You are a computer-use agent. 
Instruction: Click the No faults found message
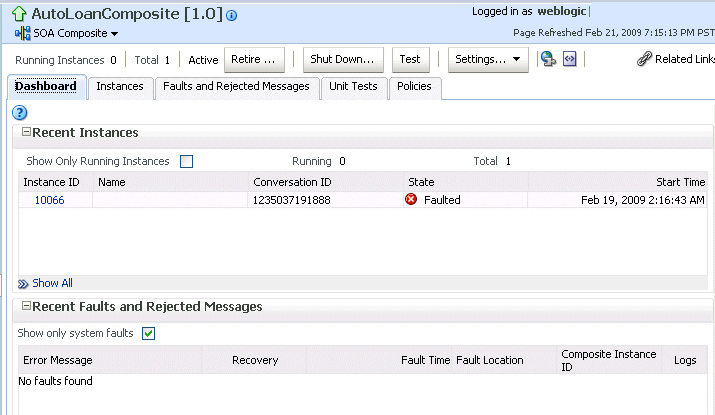(55, 381)
